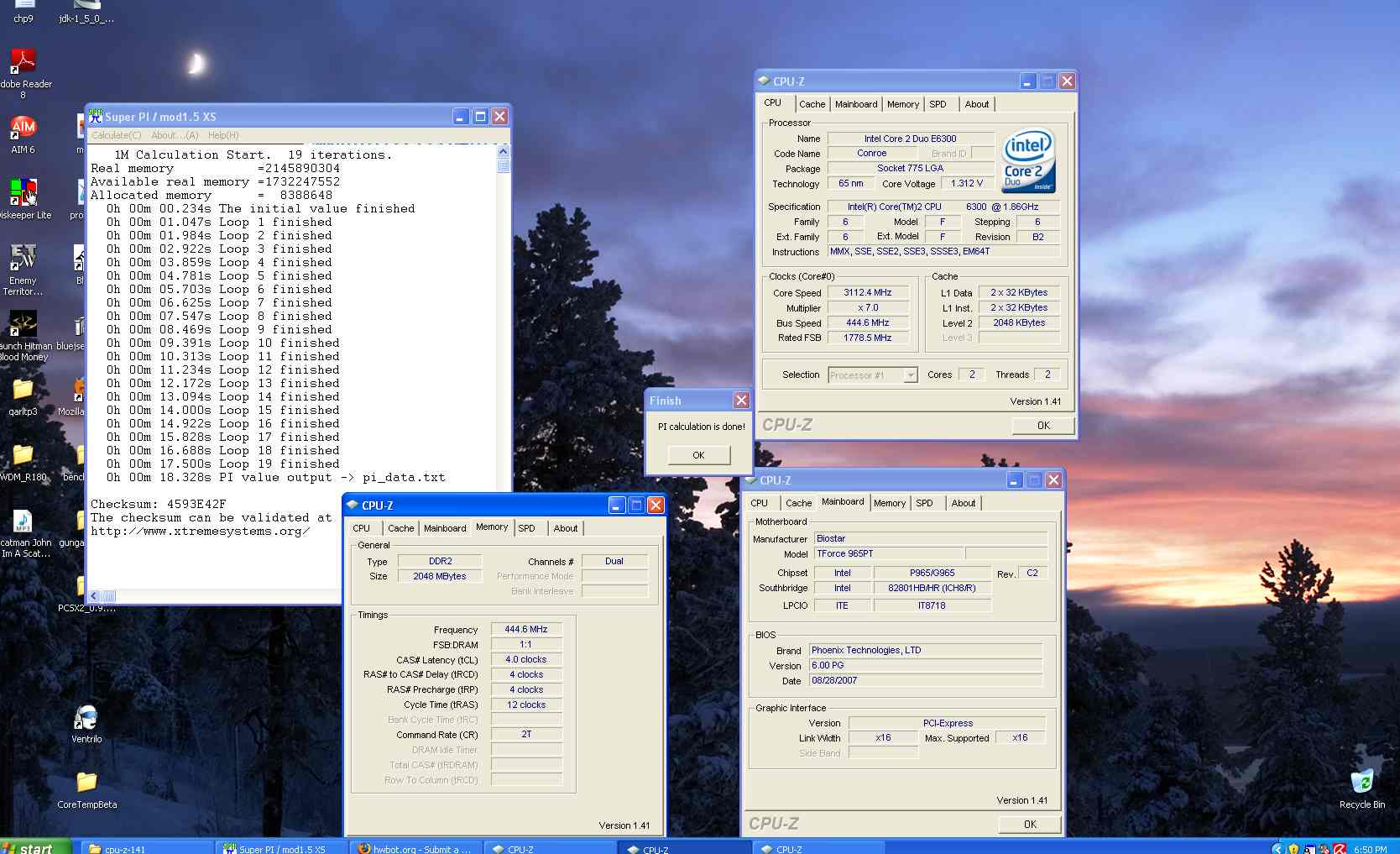Open the Adobe Reader 8 desktop shortcut
The image size is (1400, 854).
23,61
